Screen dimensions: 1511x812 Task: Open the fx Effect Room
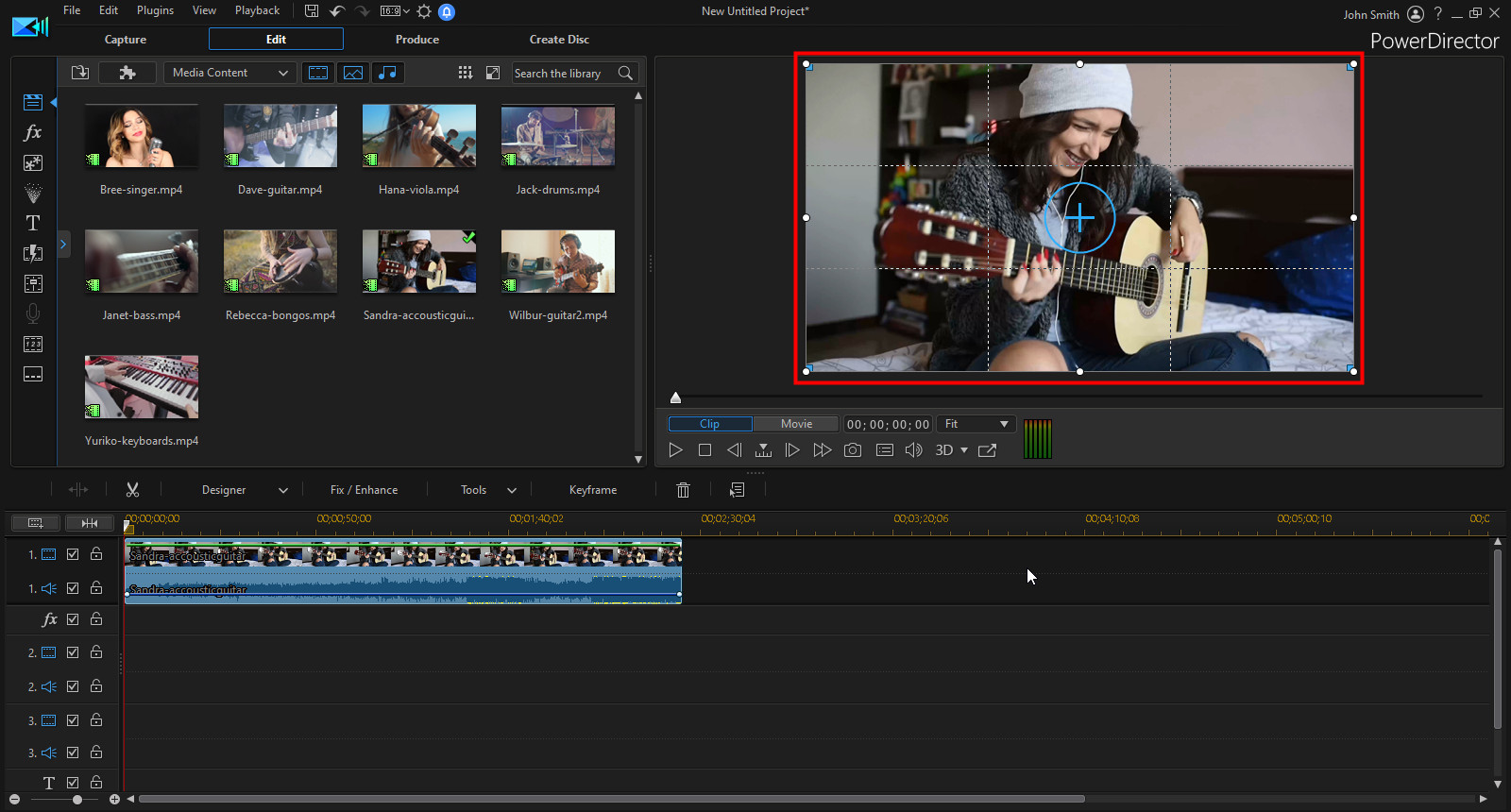[x=33, y=133]
